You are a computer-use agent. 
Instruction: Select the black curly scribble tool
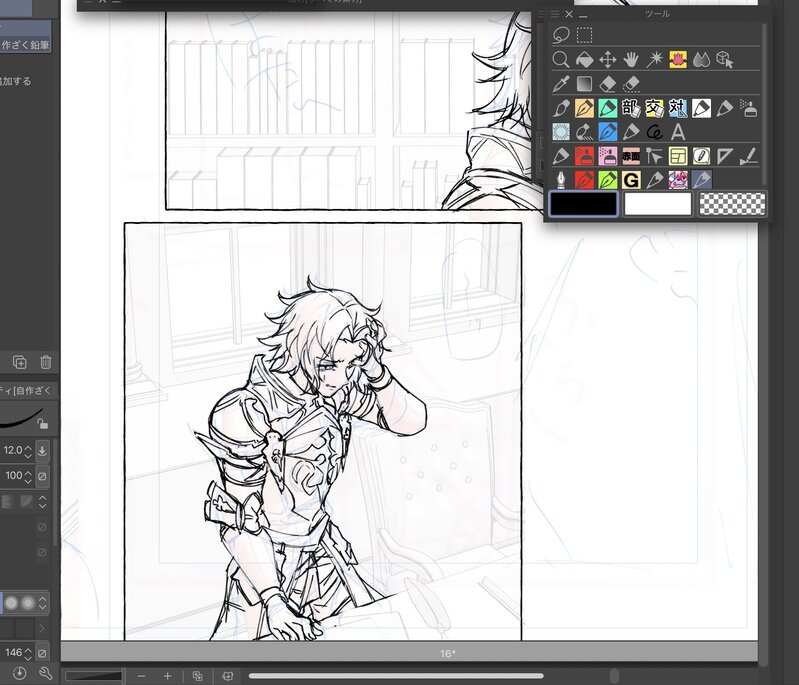coord(654,132)
